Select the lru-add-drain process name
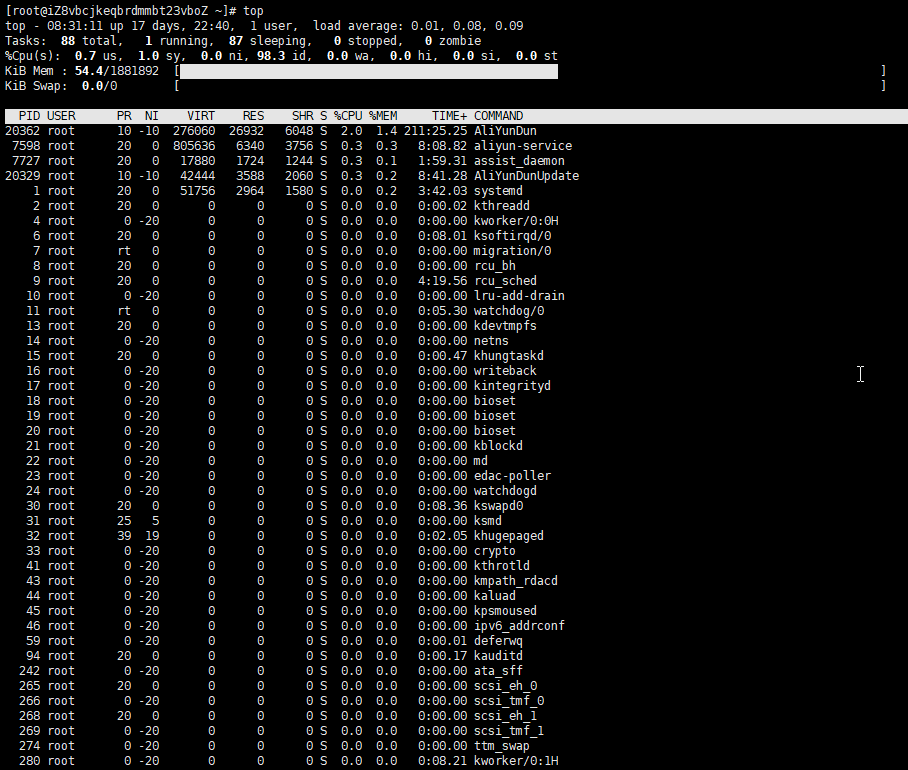Screen dimensions: 908x770 click(519, 296)
